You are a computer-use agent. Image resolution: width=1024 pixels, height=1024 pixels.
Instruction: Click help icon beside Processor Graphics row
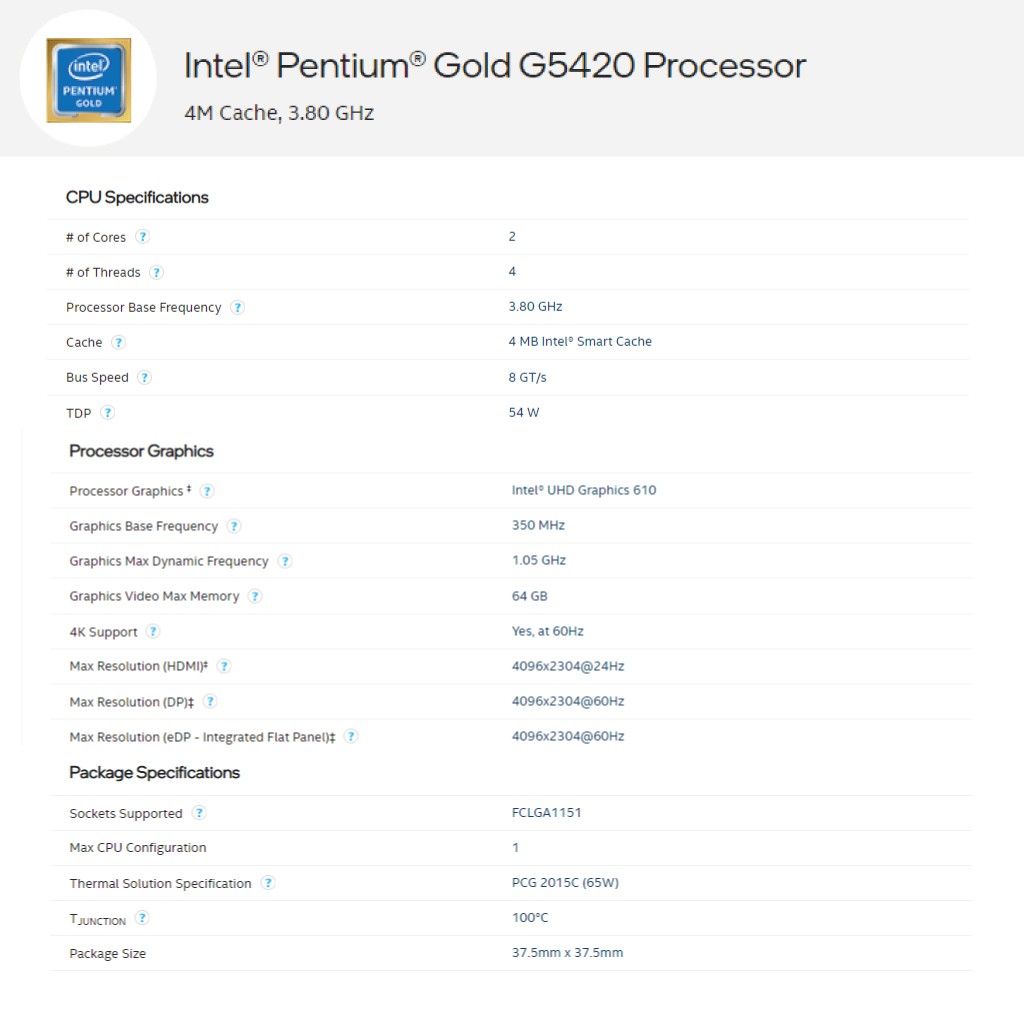point(207,491)
